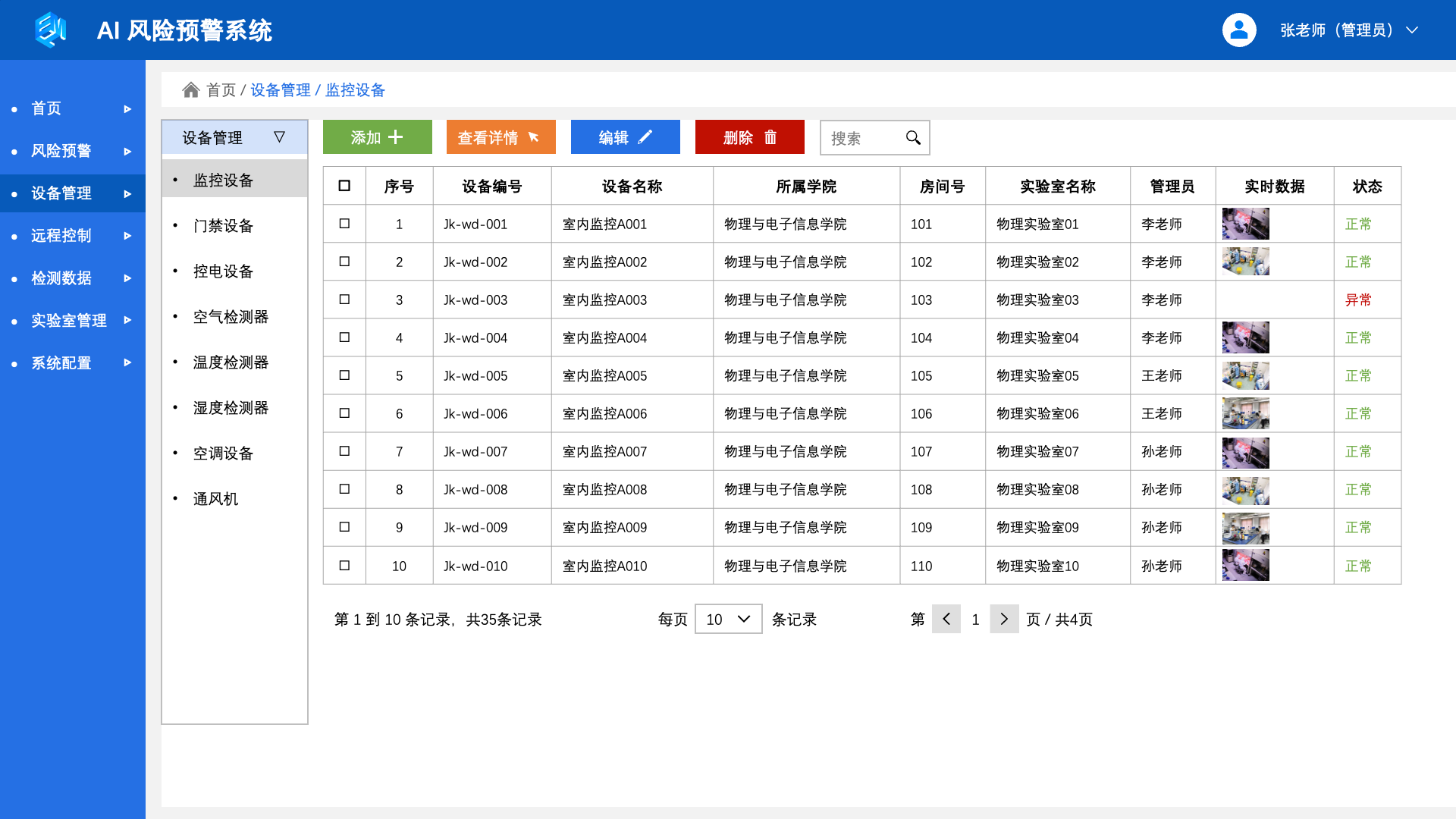Click the plus icon on 添加 button
The image size is (1456, 819).
tap(396, 137)
